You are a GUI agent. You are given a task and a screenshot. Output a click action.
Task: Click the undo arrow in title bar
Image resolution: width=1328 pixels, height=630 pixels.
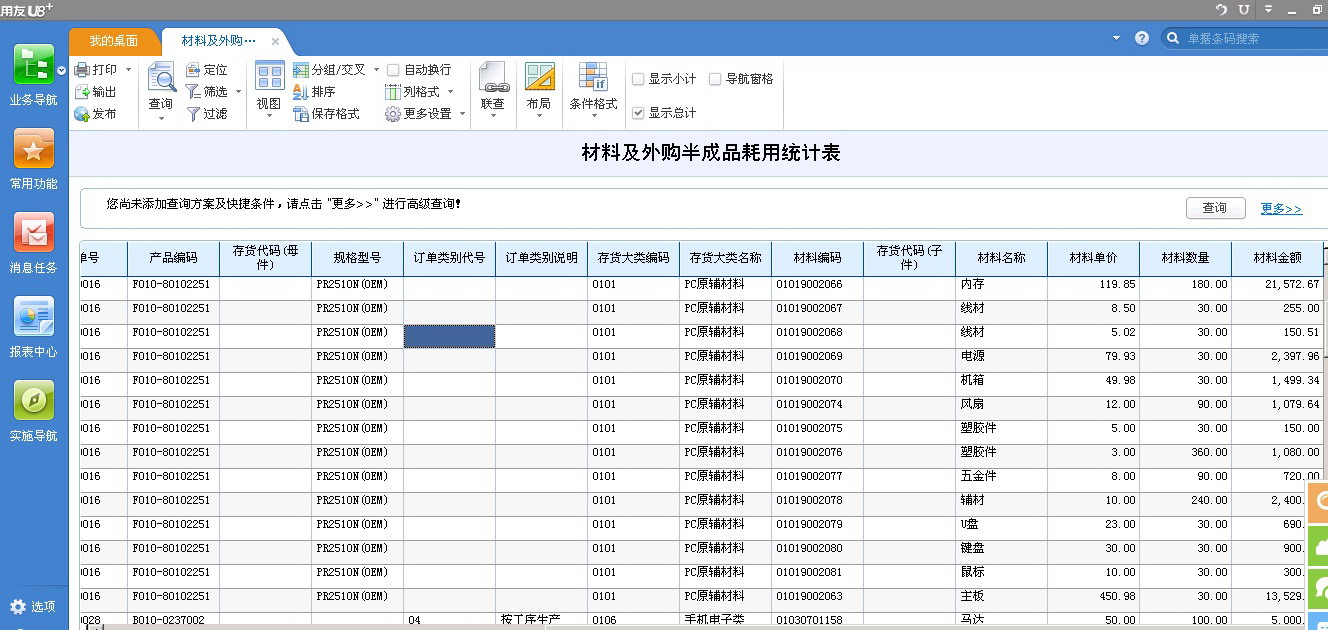pyautogui.click(x=1221, y=9)
